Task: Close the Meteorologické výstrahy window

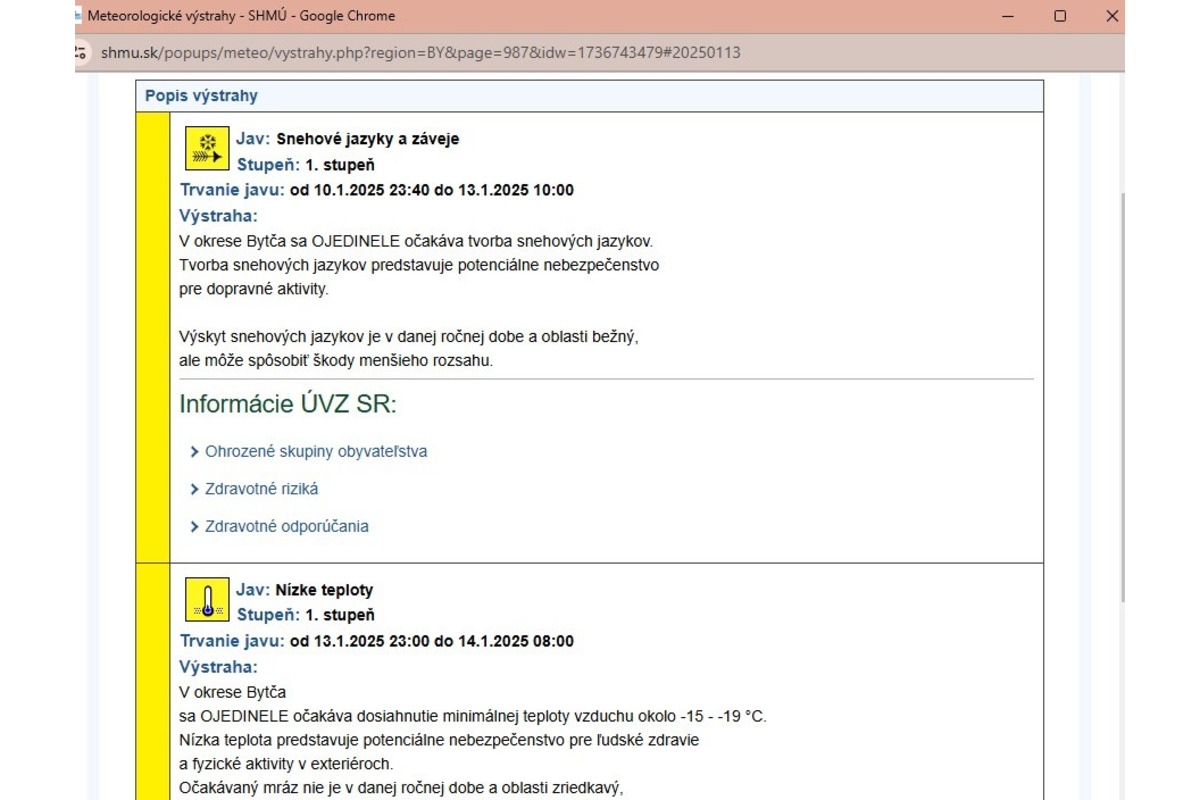Action: (1111, 16)
